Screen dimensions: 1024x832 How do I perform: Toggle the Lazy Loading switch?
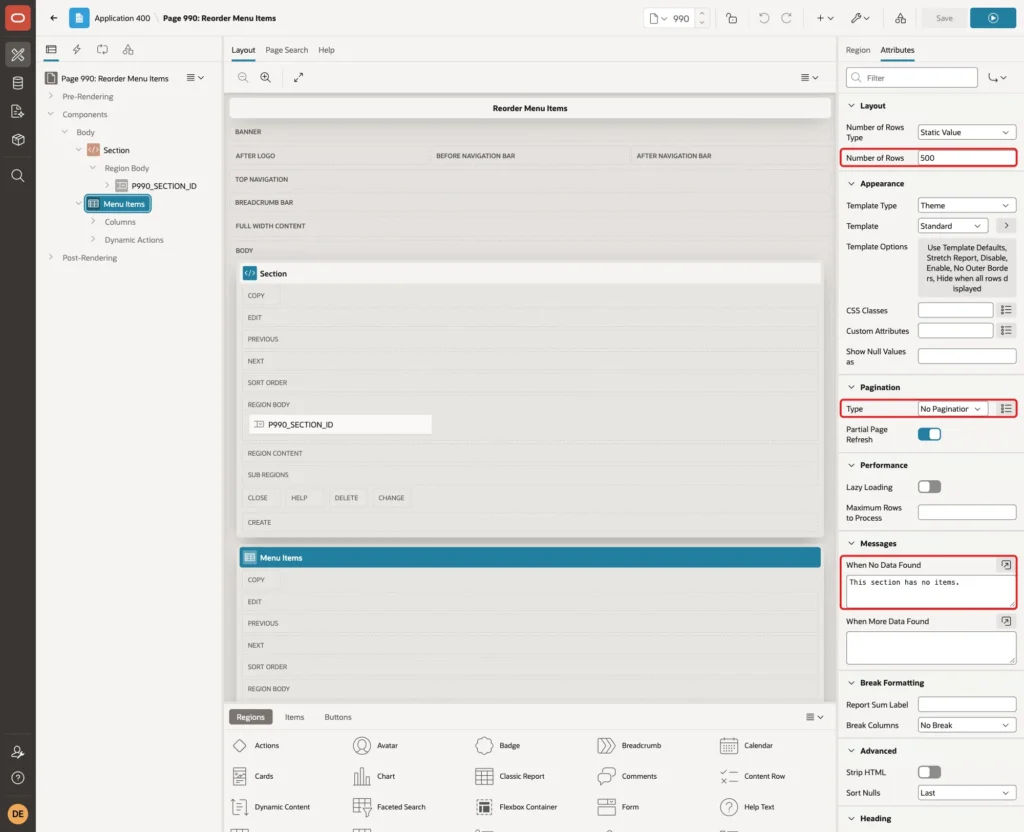[929, 487]
